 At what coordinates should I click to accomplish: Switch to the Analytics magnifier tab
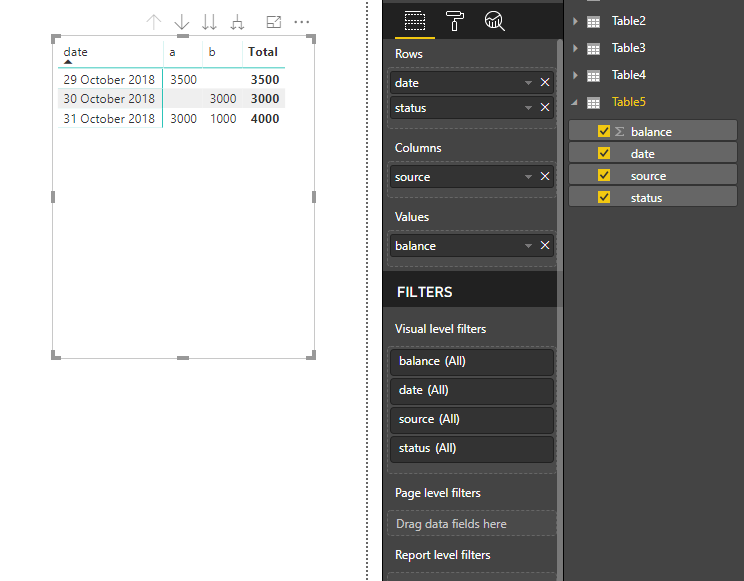tap(494, 21)
